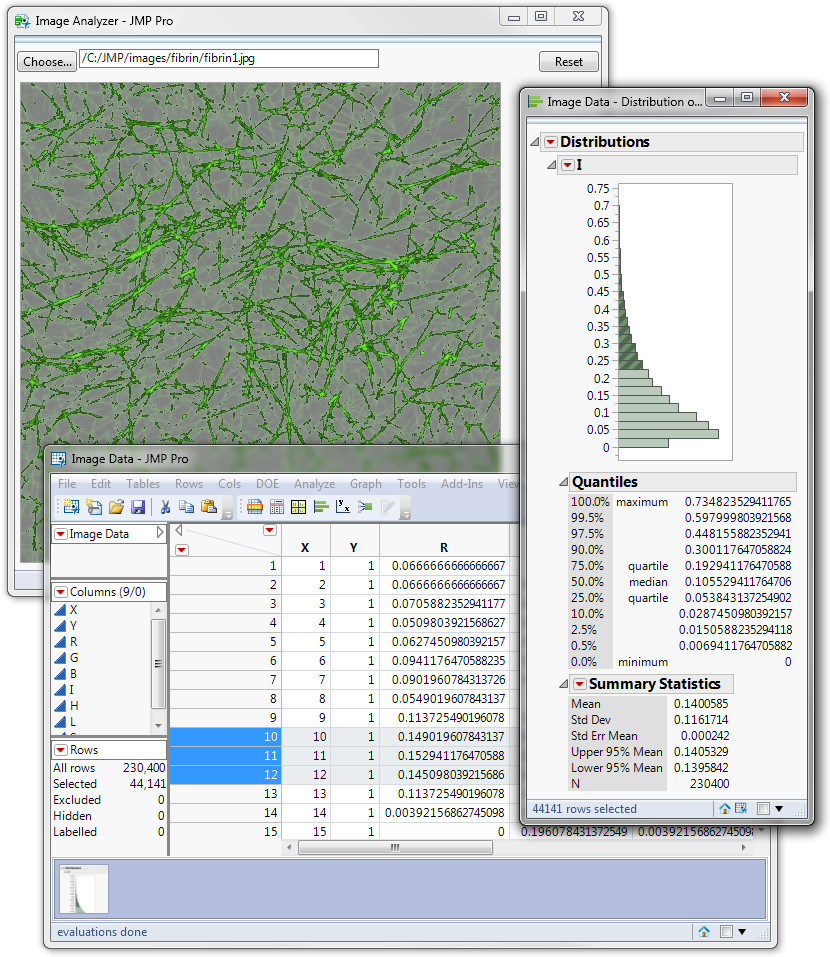Collapse the Quantiles section

(x=563, y=482)
